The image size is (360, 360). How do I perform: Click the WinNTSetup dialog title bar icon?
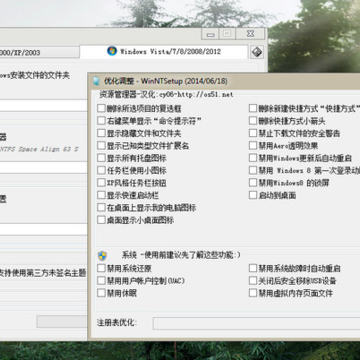(x=96, y=81)
